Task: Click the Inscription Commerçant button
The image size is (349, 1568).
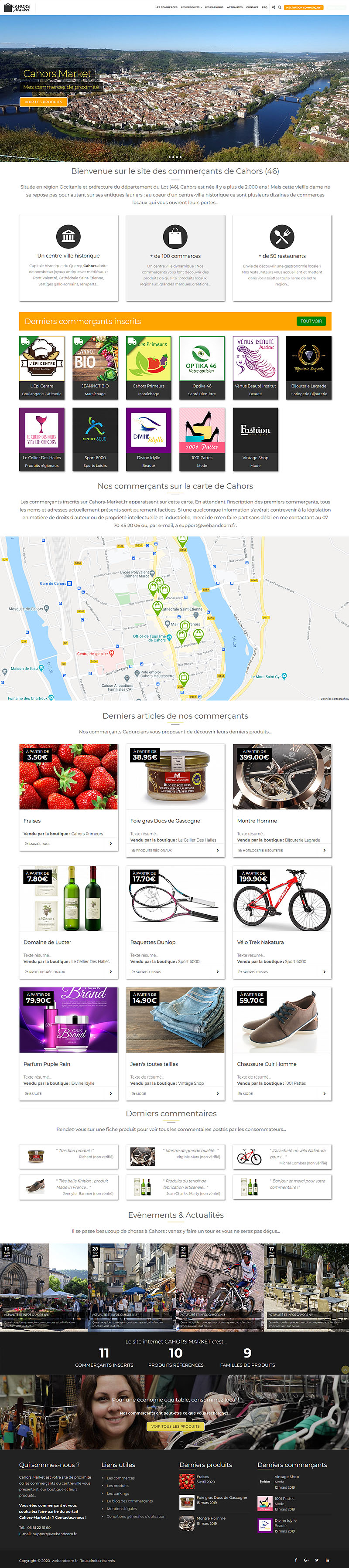Action: coord(303,7)
